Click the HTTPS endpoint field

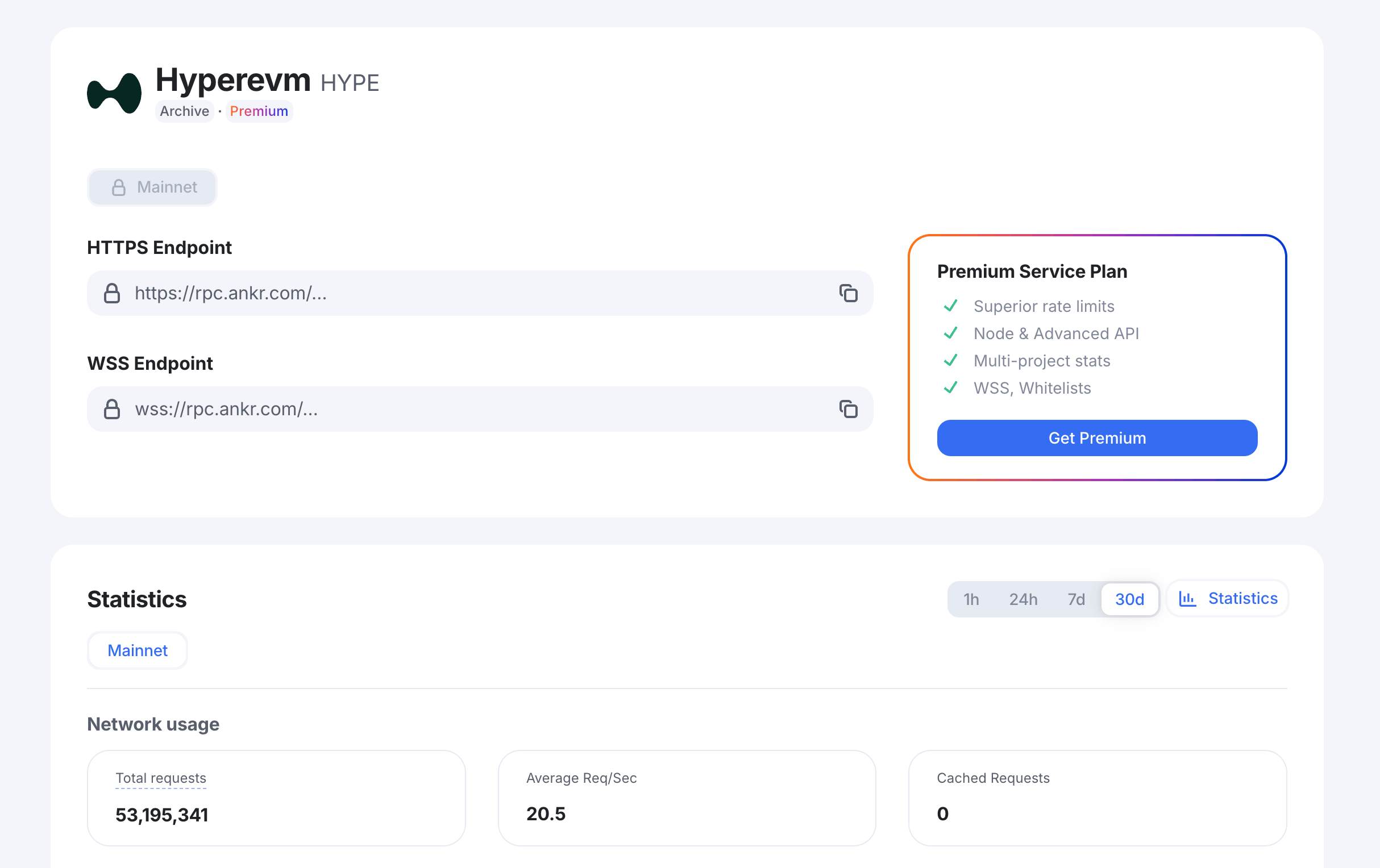(x=480, y=293)
